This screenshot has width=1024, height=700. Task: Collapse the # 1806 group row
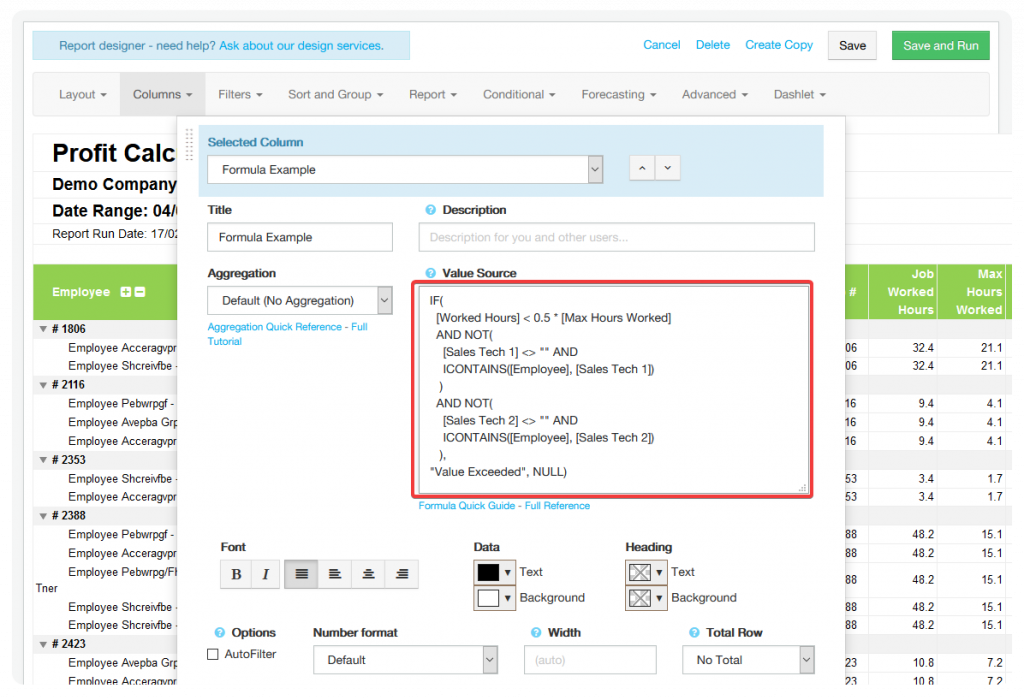[x=43, y=329]
